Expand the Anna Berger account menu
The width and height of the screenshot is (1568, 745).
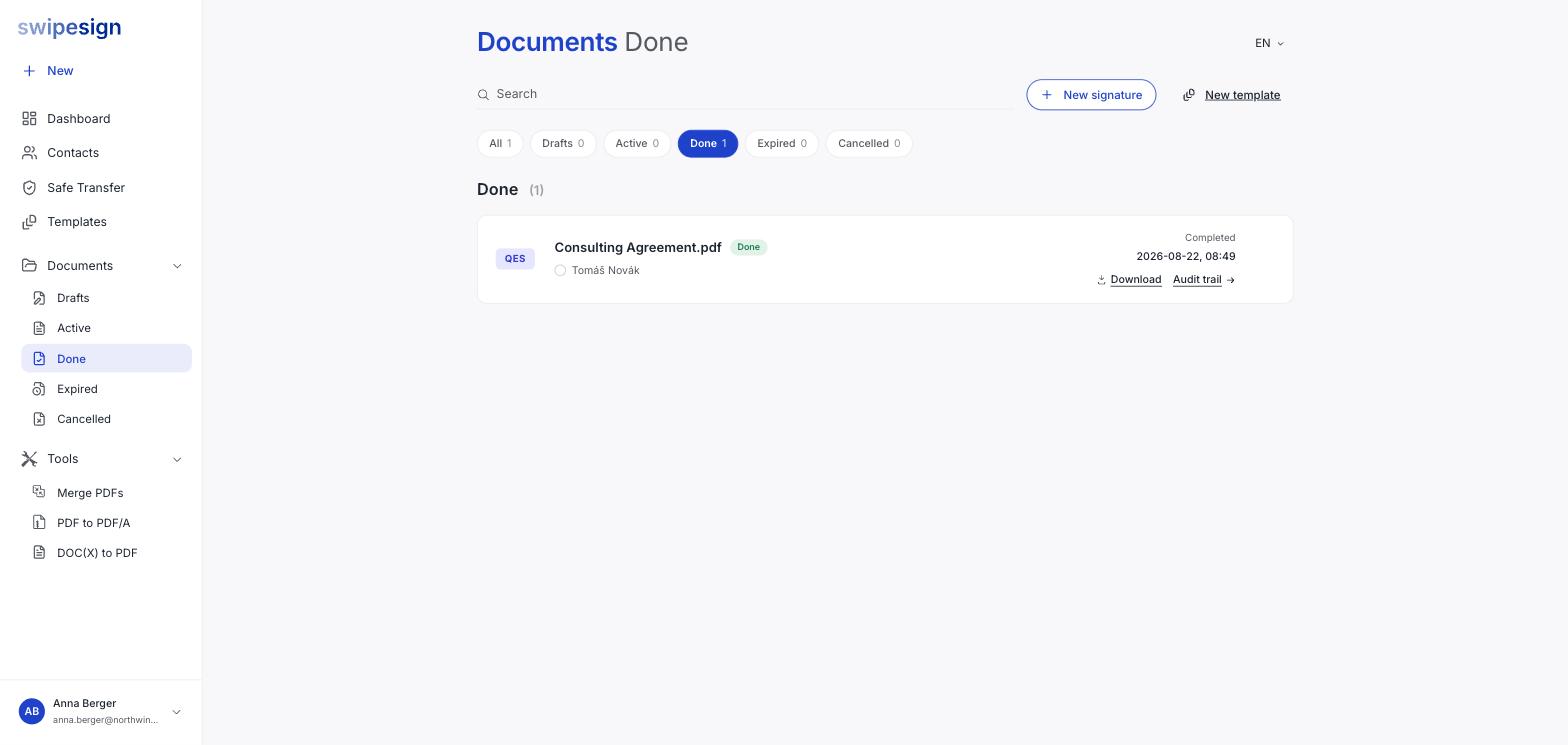(x=176, y=712)
